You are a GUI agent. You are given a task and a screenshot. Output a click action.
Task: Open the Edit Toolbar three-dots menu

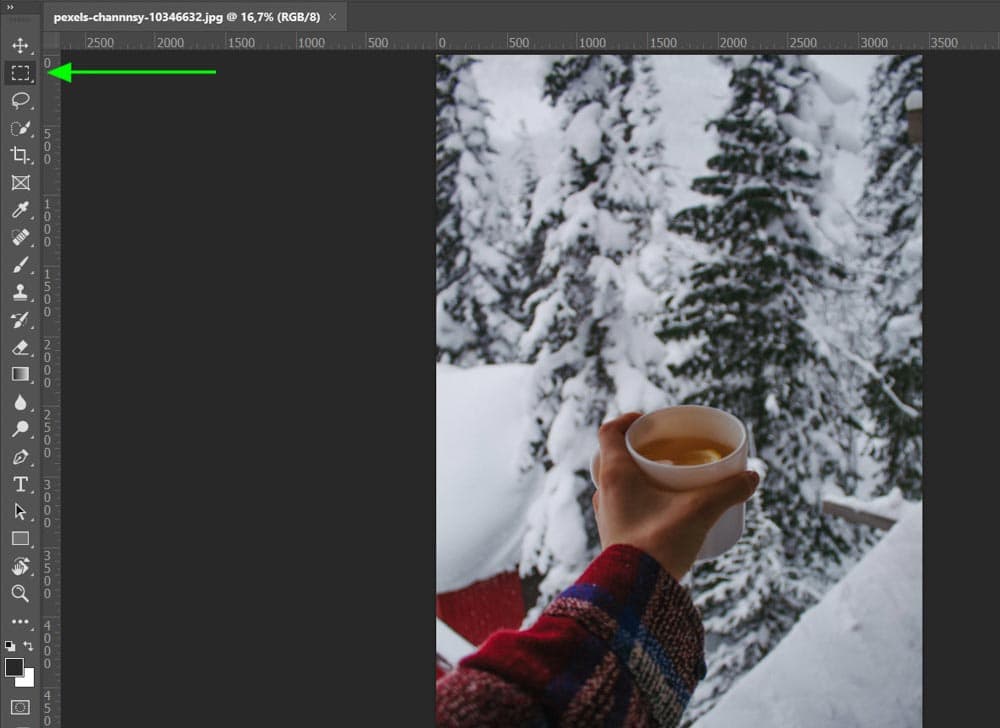click(x=20, y=622)
